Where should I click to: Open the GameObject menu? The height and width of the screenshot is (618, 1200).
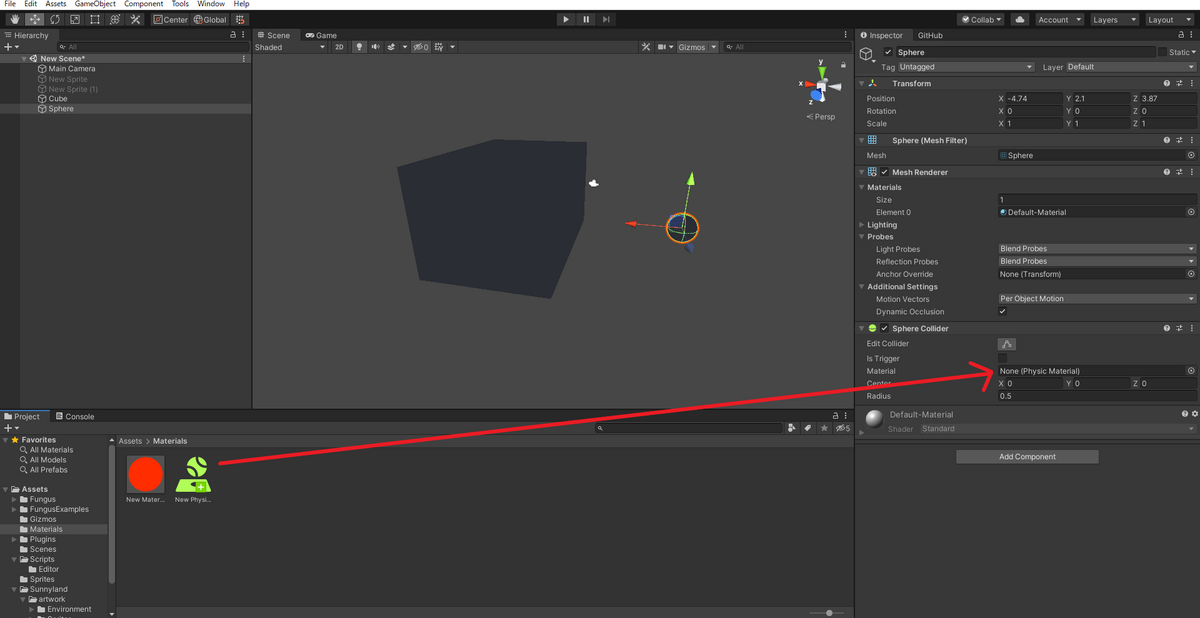point(95,3)
